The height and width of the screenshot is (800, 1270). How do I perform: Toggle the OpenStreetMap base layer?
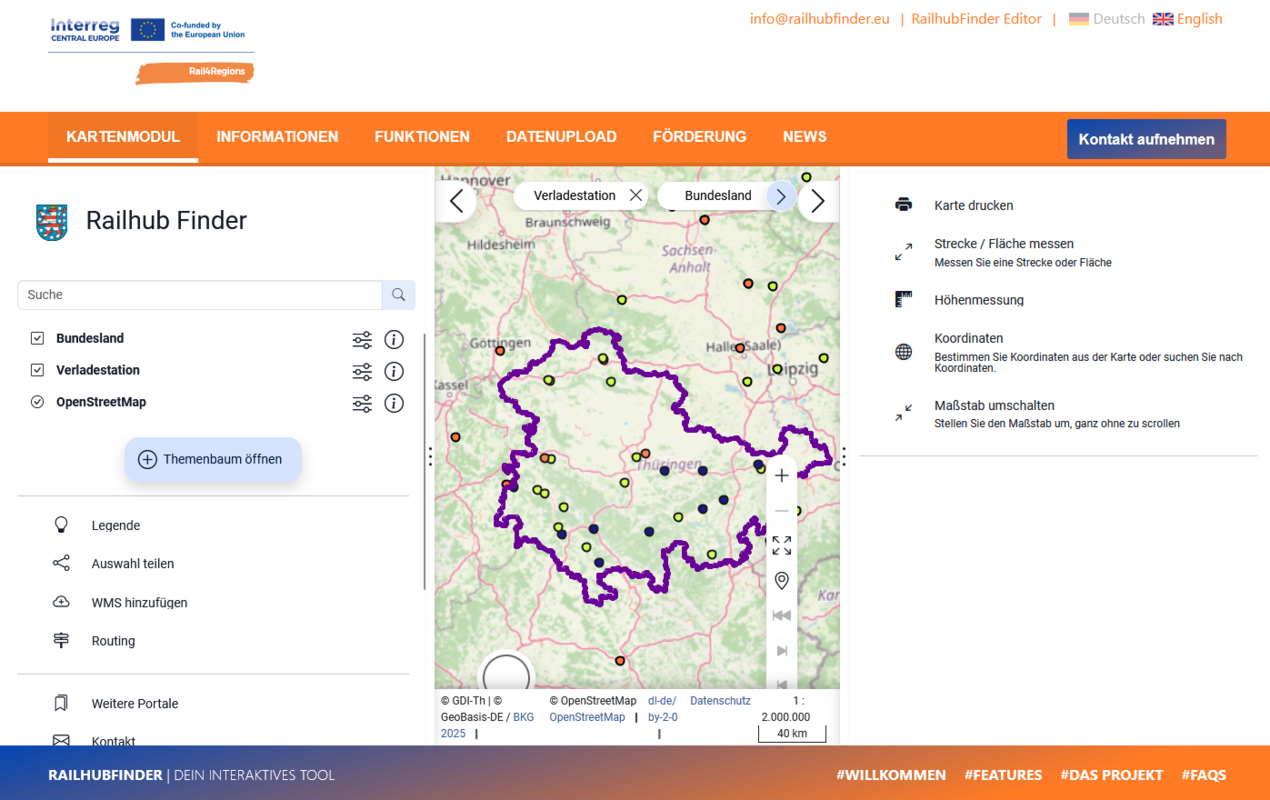pos(37,402)
